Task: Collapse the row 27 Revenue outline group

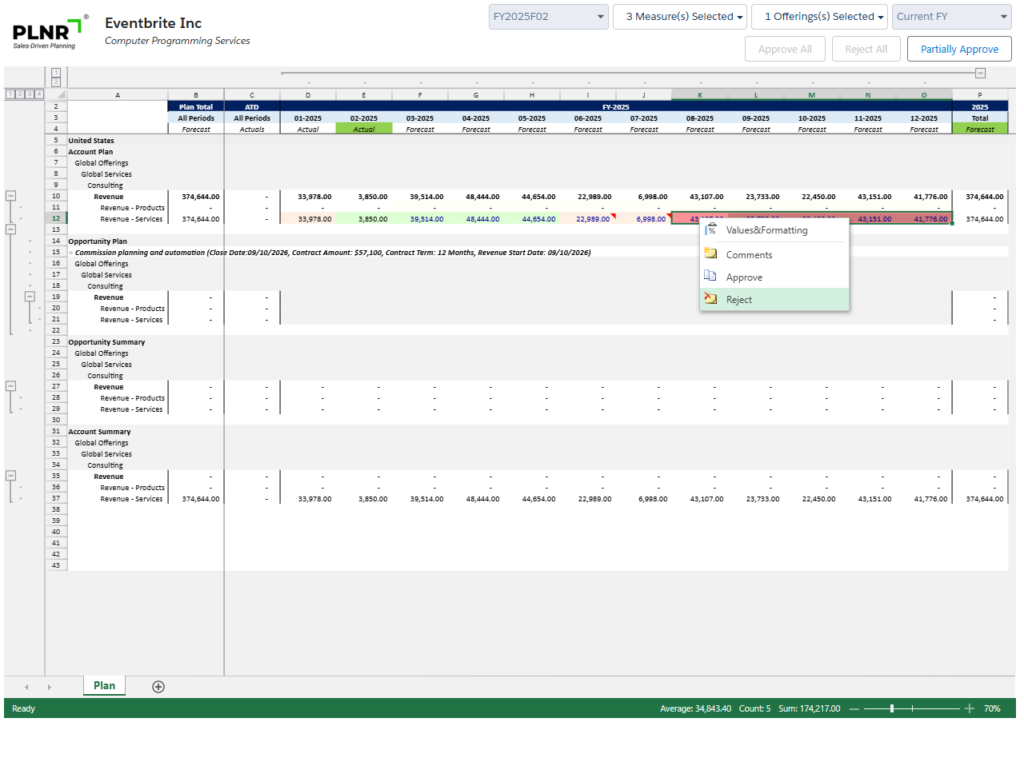Action: coord(11,386)
